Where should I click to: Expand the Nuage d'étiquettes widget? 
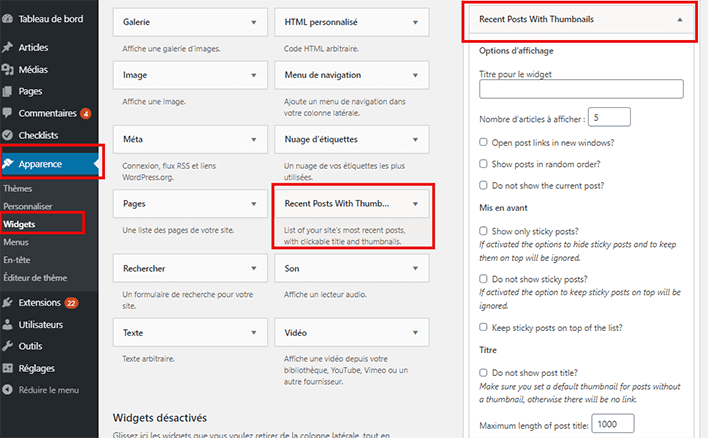(x=415, y=140)
